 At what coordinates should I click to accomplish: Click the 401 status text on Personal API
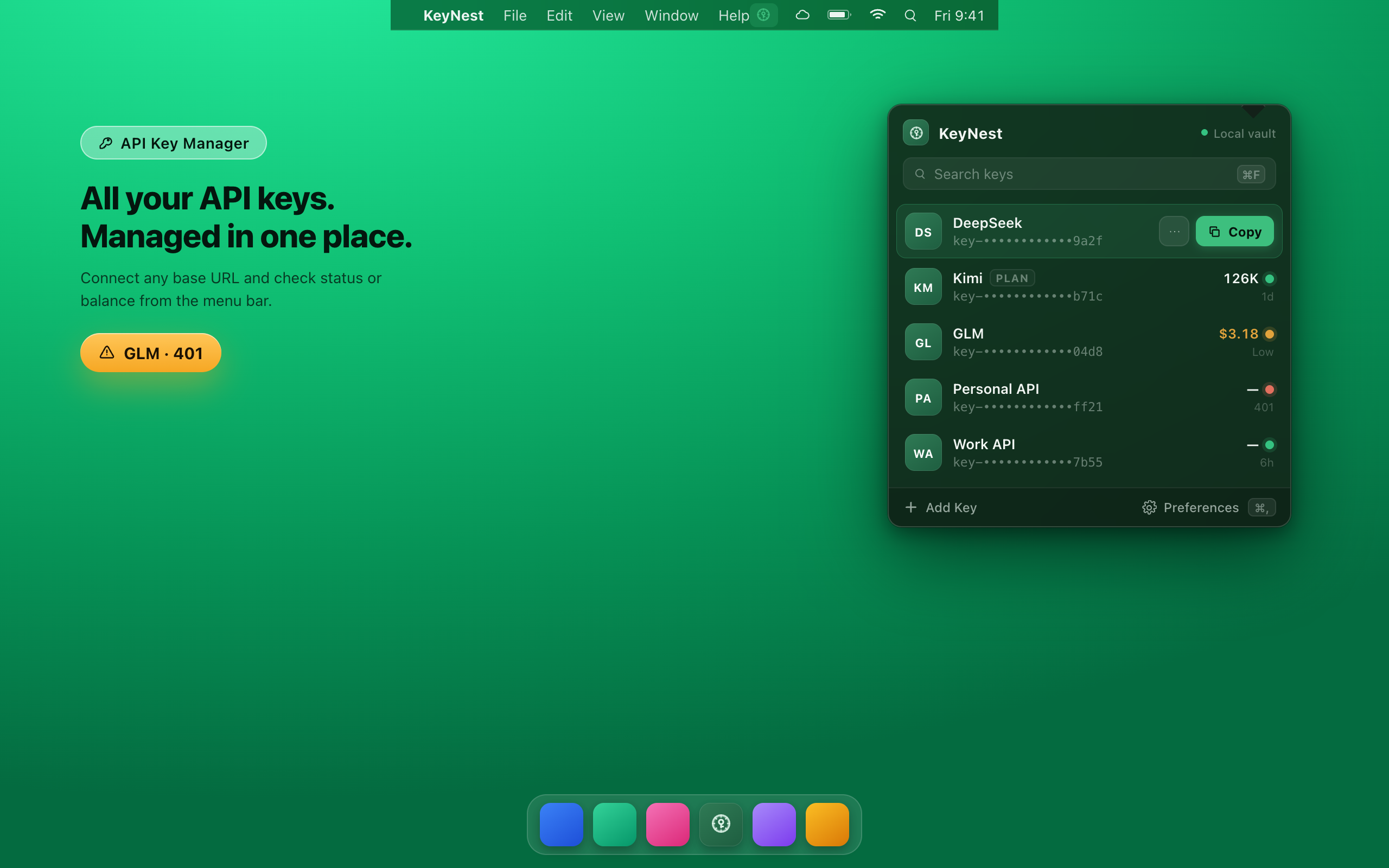(1263, 407)
